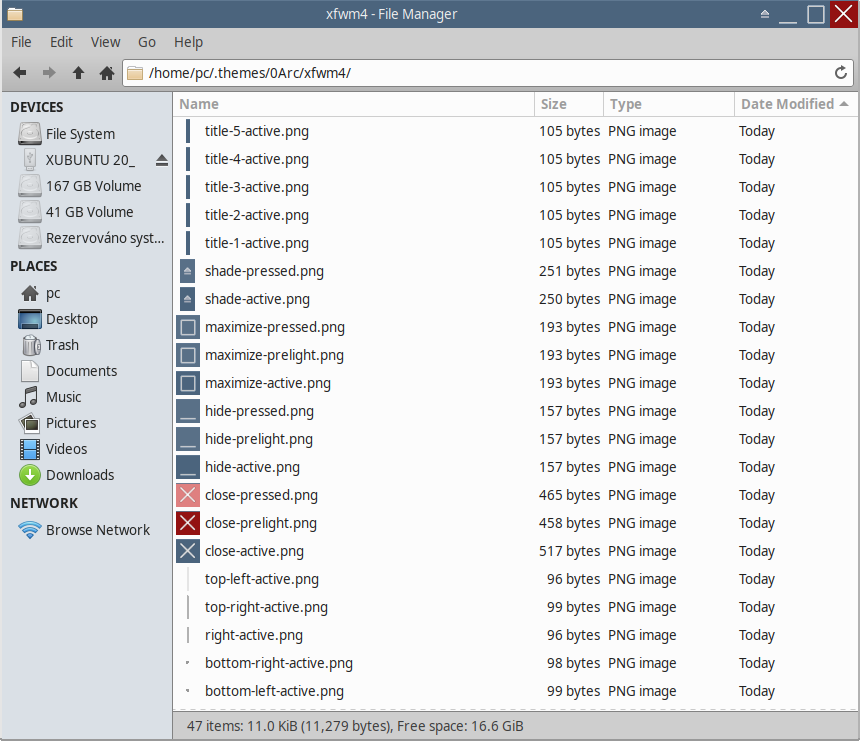
Task: Open Downloads from the places sidebar
Action: click(x=80, y=475)
